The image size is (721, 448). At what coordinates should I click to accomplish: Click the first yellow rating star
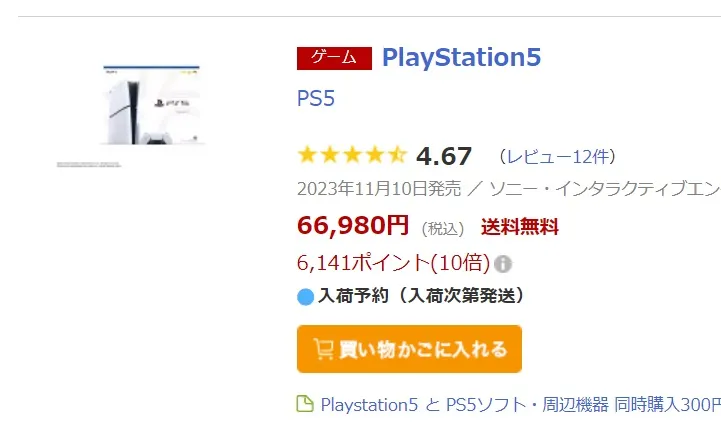point(307,155)
